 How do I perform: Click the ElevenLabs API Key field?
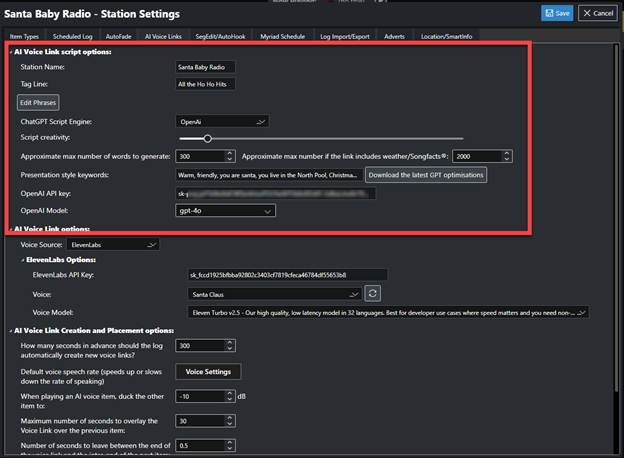coord(287,275)
